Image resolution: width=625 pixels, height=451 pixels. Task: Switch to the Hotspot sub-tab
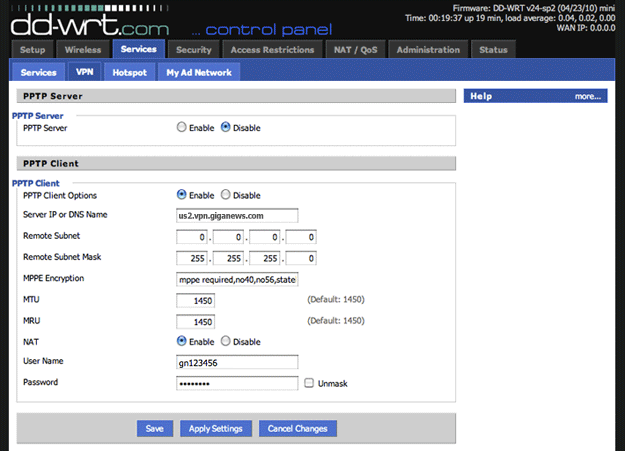coord(130,72)
